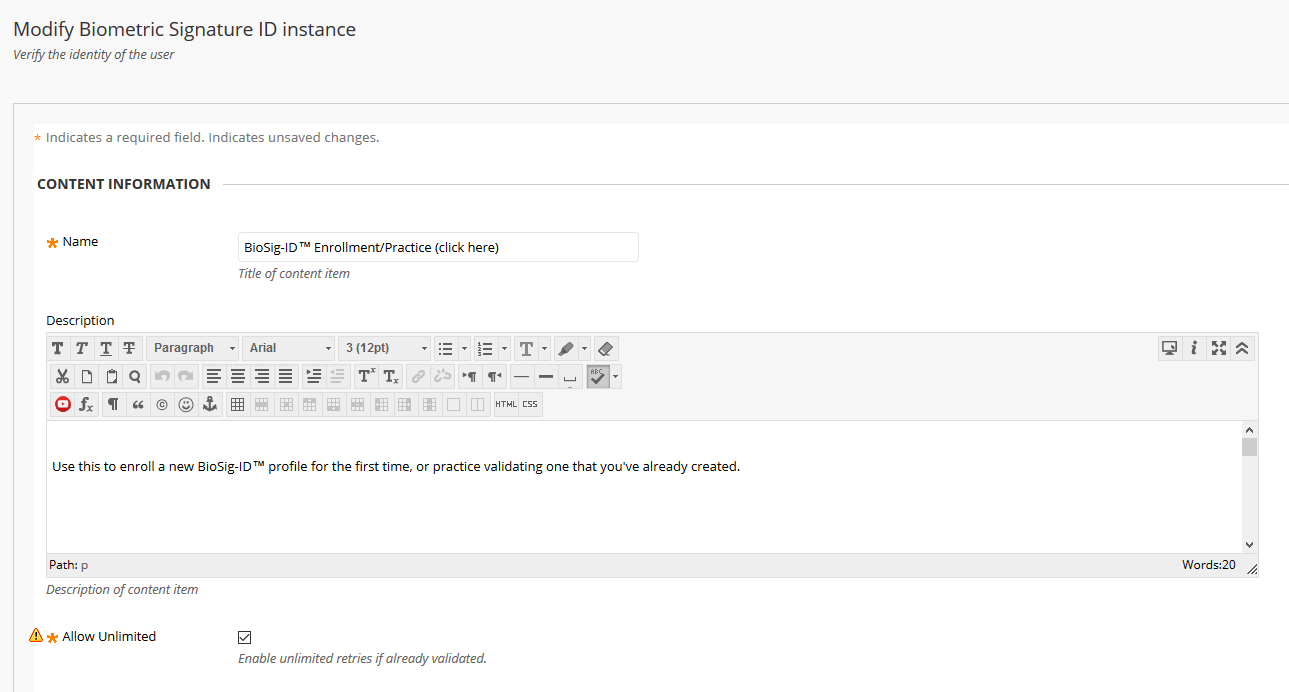Align text right
The image size is (1289, 692).
[261, 377]
